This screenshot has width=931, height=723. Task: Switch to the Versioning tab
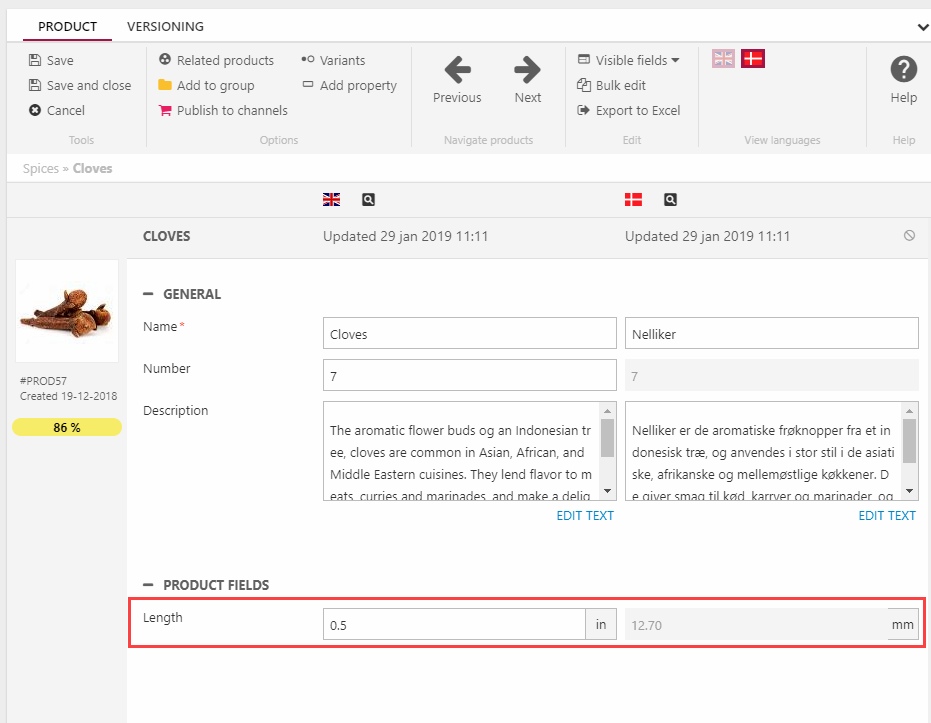165,26
